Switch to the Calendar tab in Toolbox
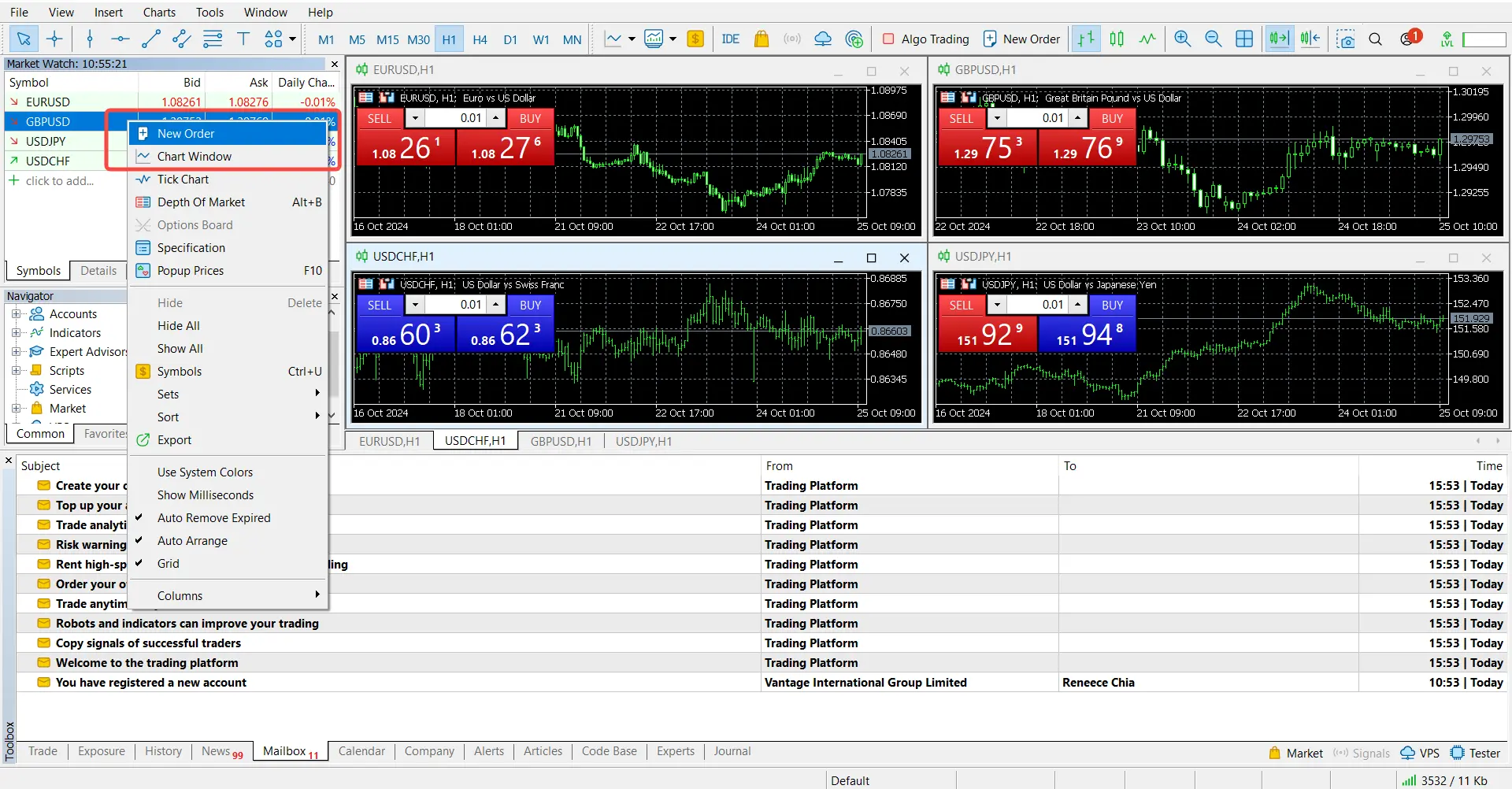 coord(361,751)
